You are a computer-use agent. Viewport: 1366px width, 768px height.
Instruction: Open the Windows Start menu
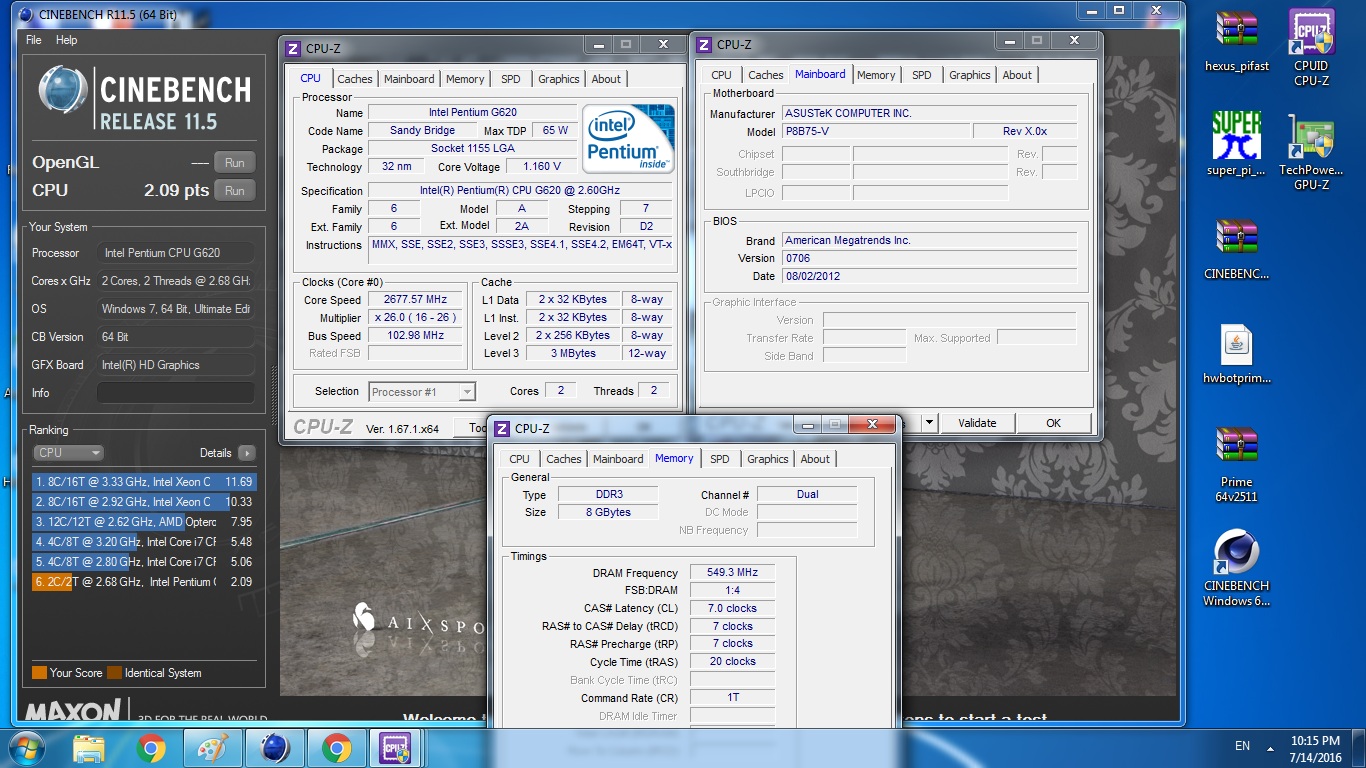pyautogui.click(x=26, y=747)
